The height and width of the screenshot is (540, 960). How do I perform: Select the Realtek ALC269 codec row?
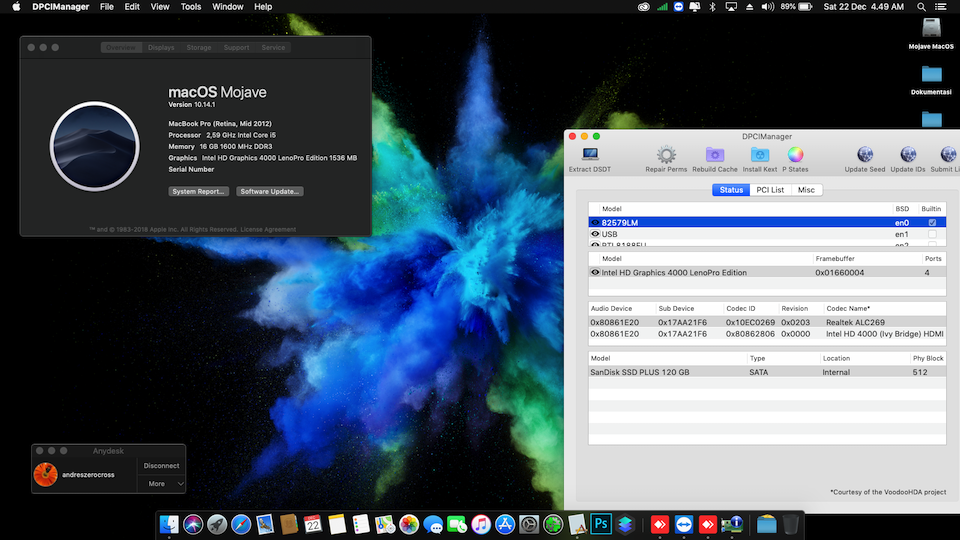pos(767,322)
